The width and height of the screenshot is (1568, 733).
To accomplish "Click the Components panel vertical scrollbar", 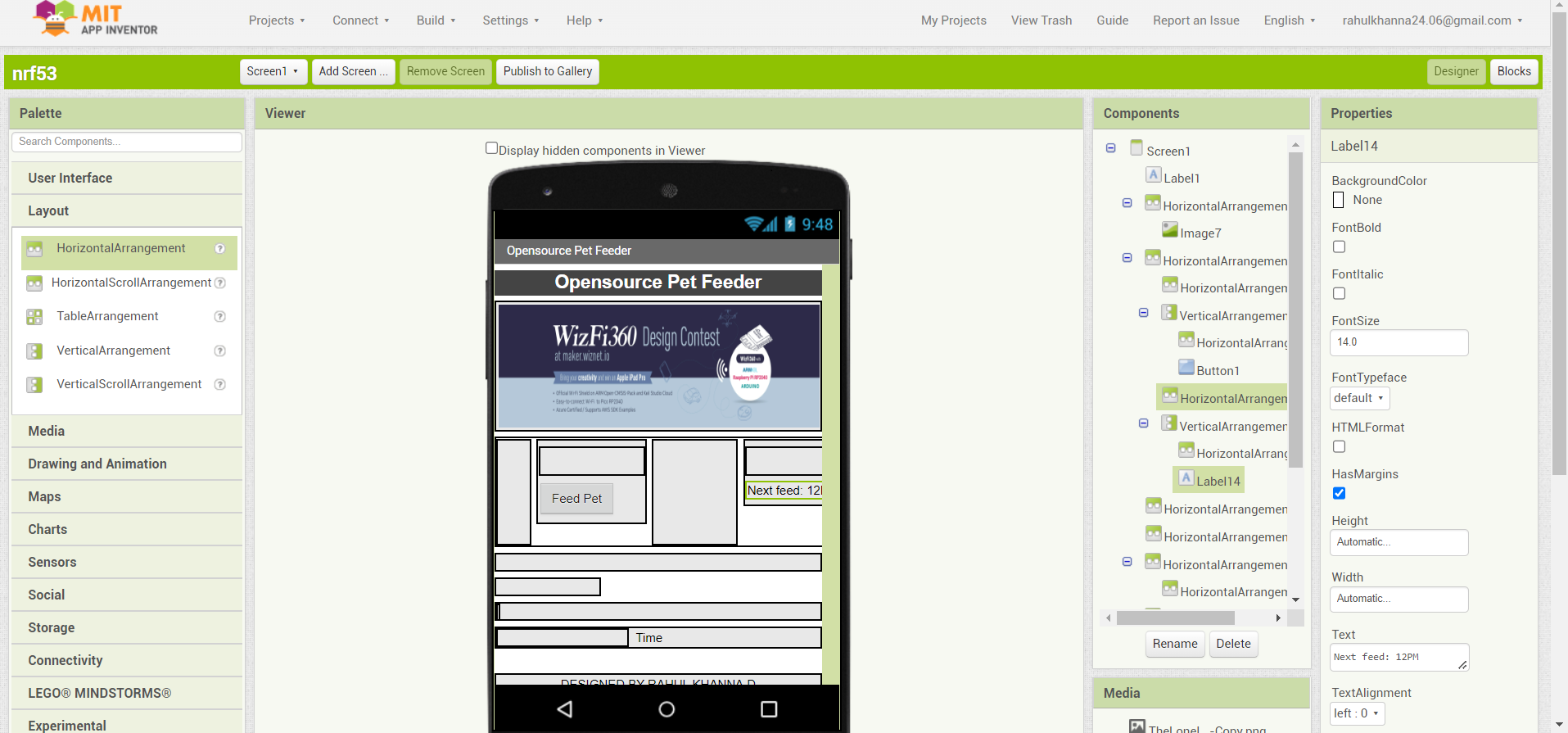I will click(1295, 310).
